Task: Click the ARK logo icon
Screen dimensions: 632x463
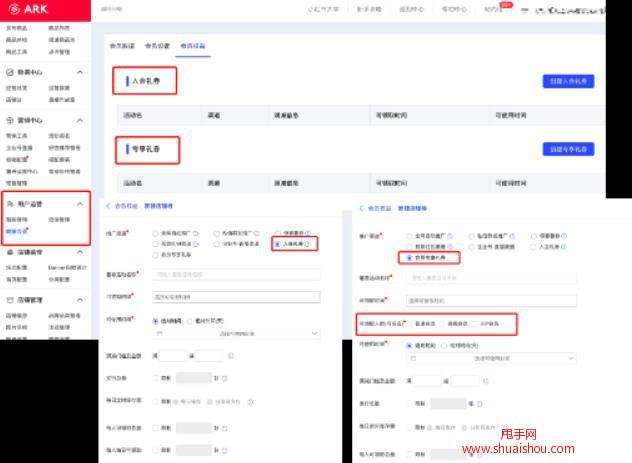Action: point(14,9)
